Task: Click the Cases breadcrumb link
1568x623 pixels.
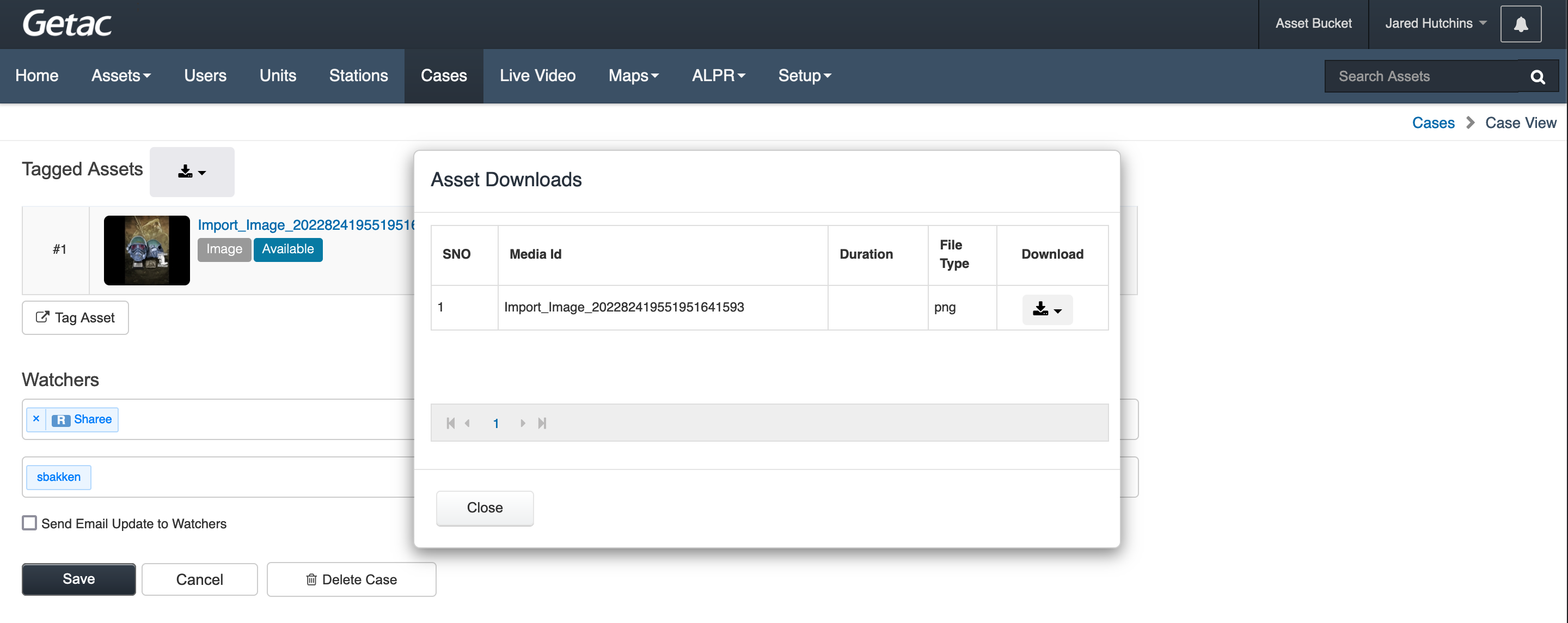Action: point(1433,123)
